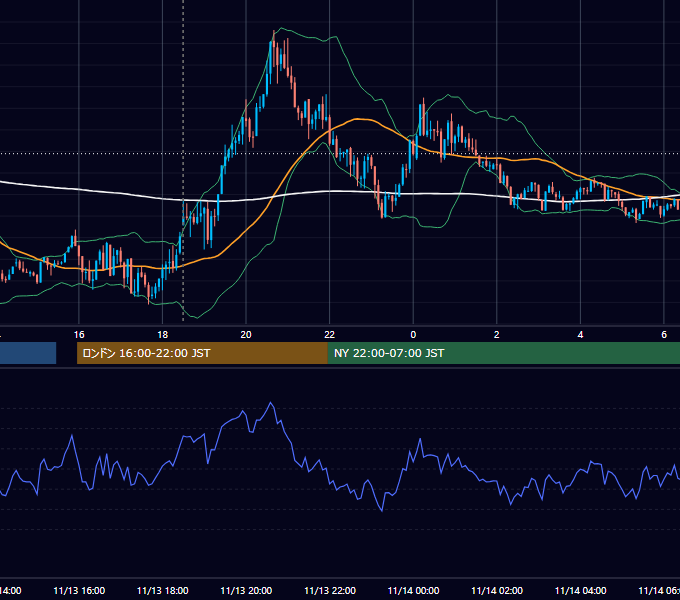Select the 11/13 20:00 date label
This screenshot has width=680, height=600.
point(246,590)
